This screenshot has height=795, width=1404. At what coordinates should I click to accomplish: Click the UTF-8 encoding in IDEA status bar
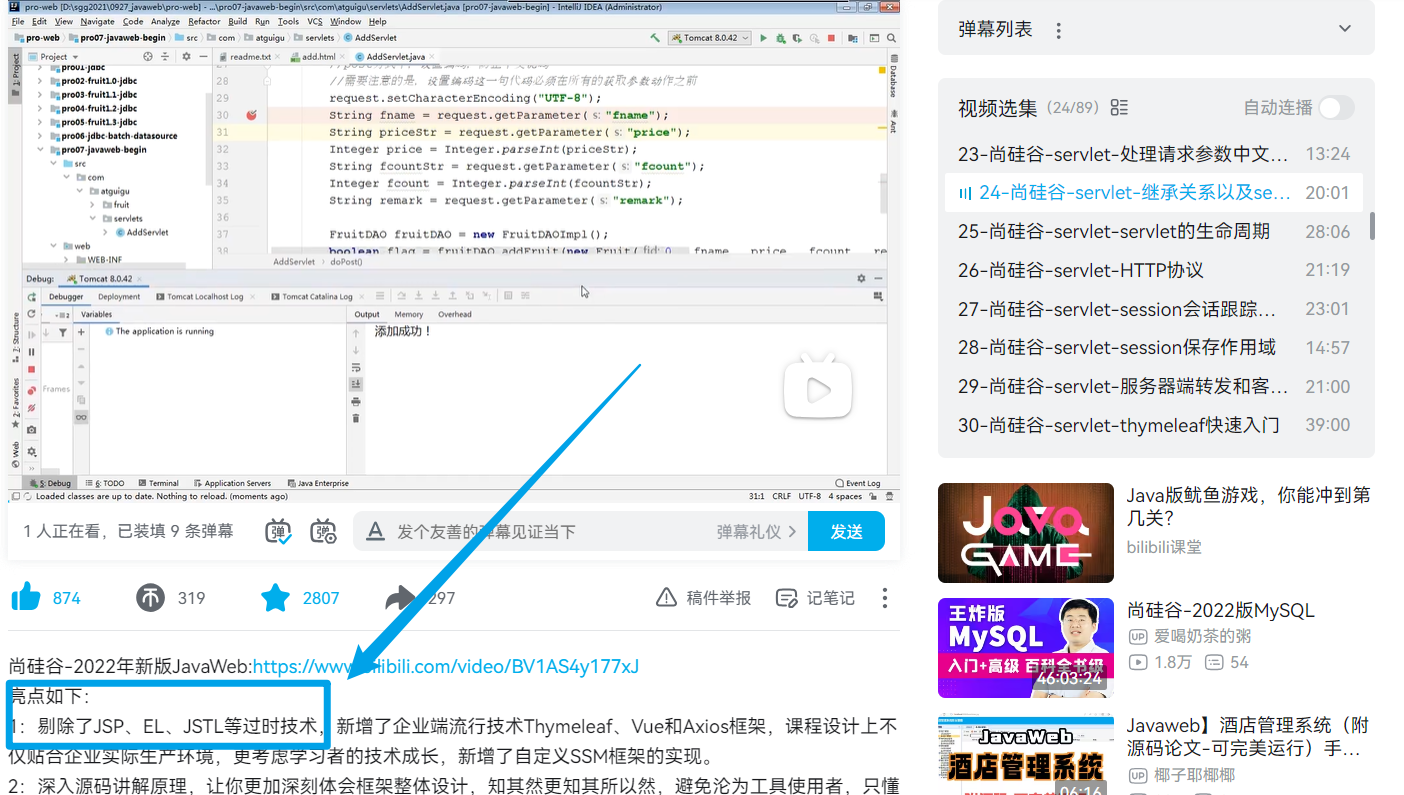[810, 496]
